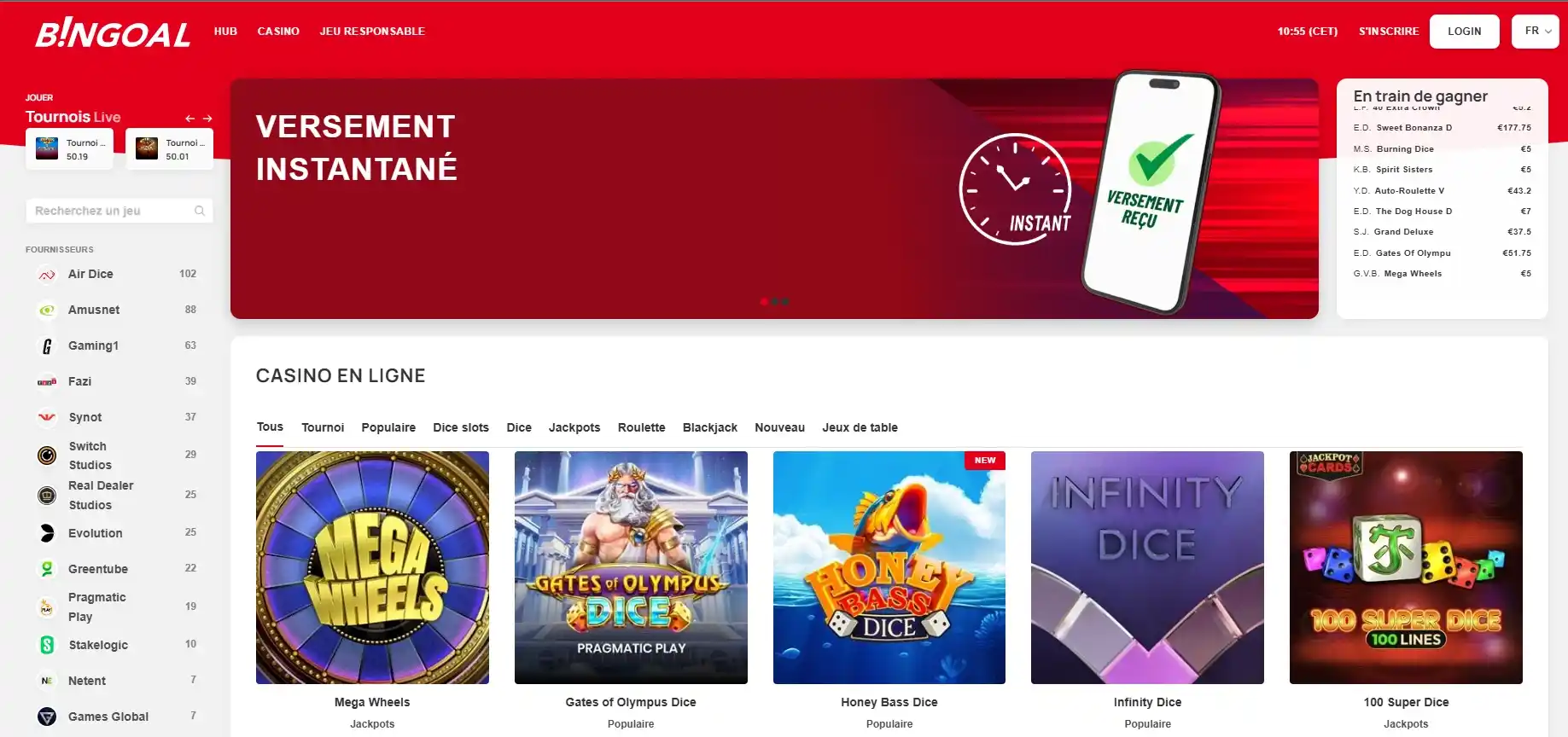Click the Evolution provider name
The image size is (1568, 737).
point(96,534)
